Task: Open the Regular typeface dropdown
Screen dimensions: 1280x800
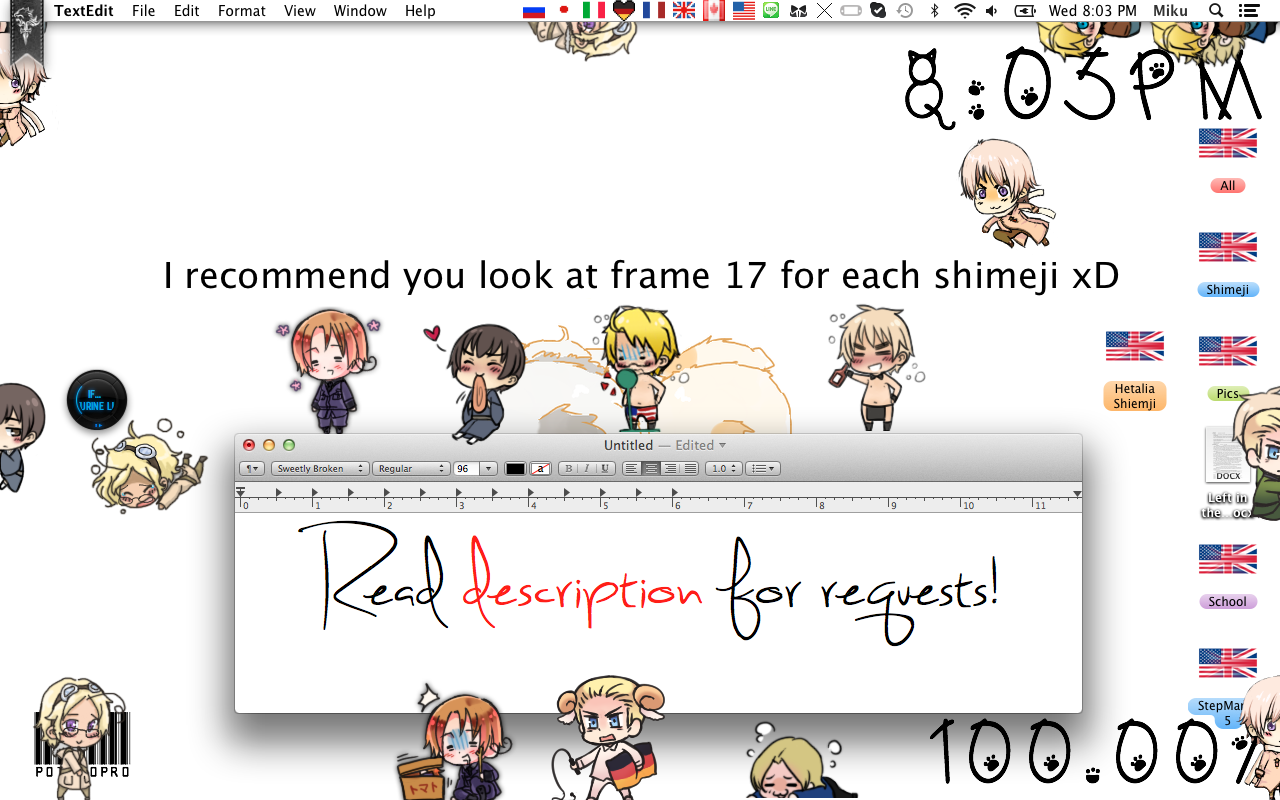Action: click(411, 468)
